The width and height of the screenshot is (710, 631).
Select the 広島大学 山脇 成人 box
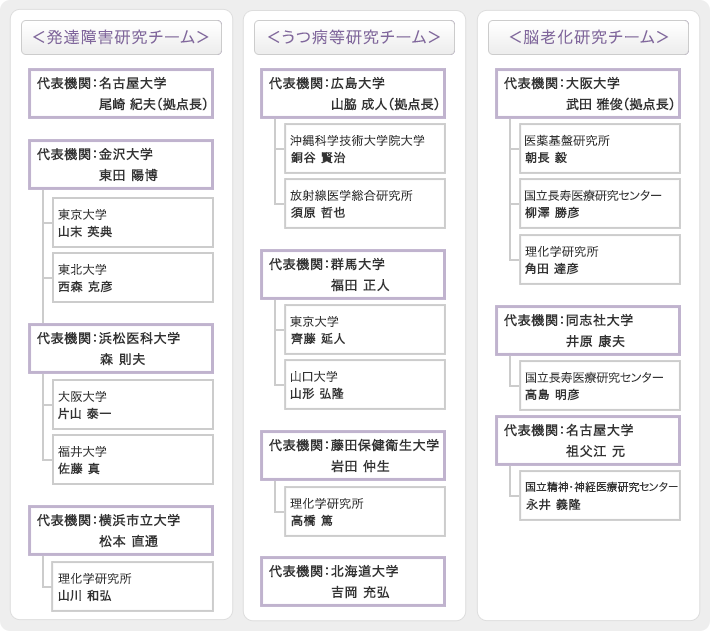353,94
